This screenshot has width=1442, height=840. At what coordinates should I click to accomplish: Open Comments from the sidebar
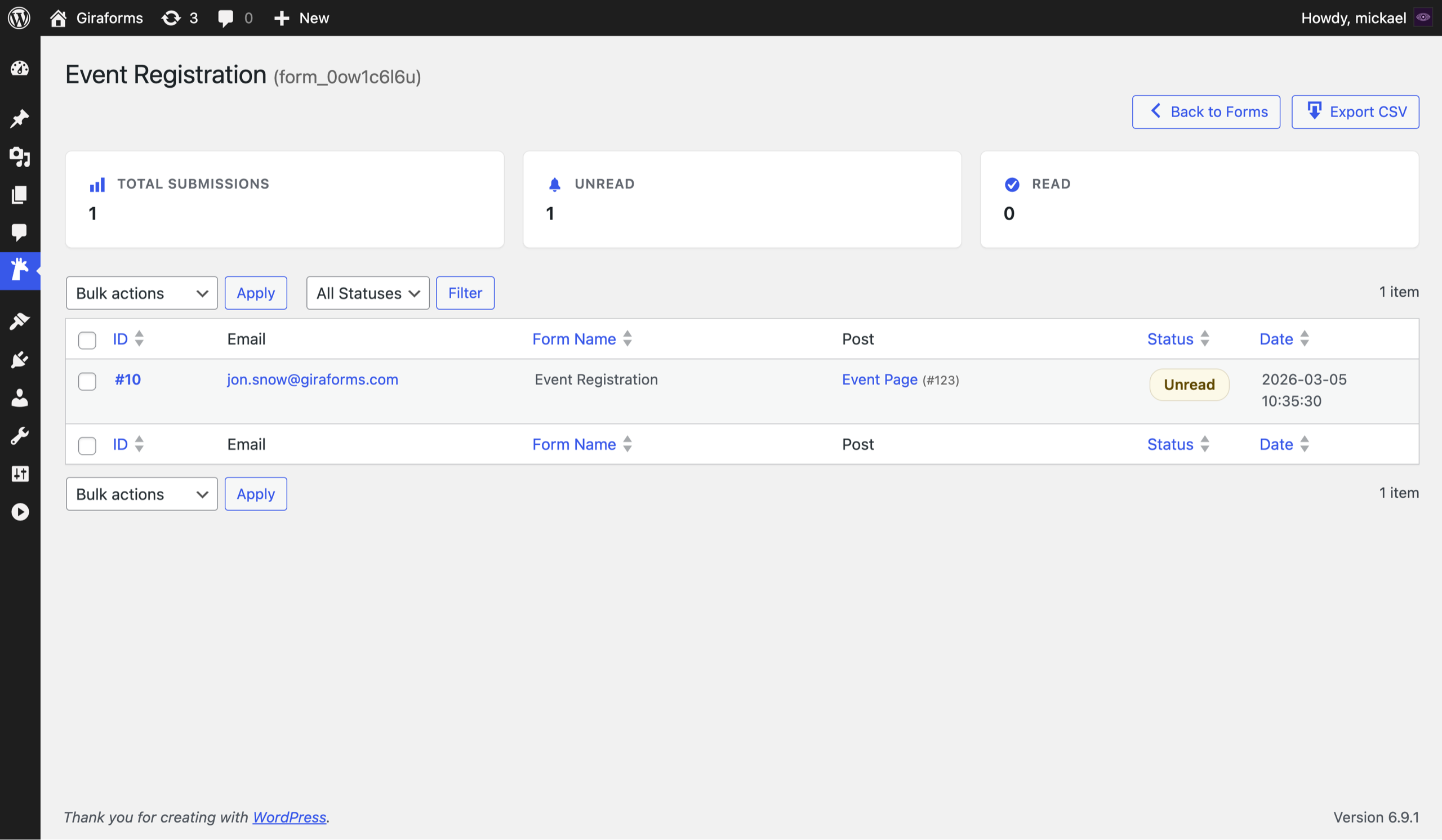click(x=20, y=232)
